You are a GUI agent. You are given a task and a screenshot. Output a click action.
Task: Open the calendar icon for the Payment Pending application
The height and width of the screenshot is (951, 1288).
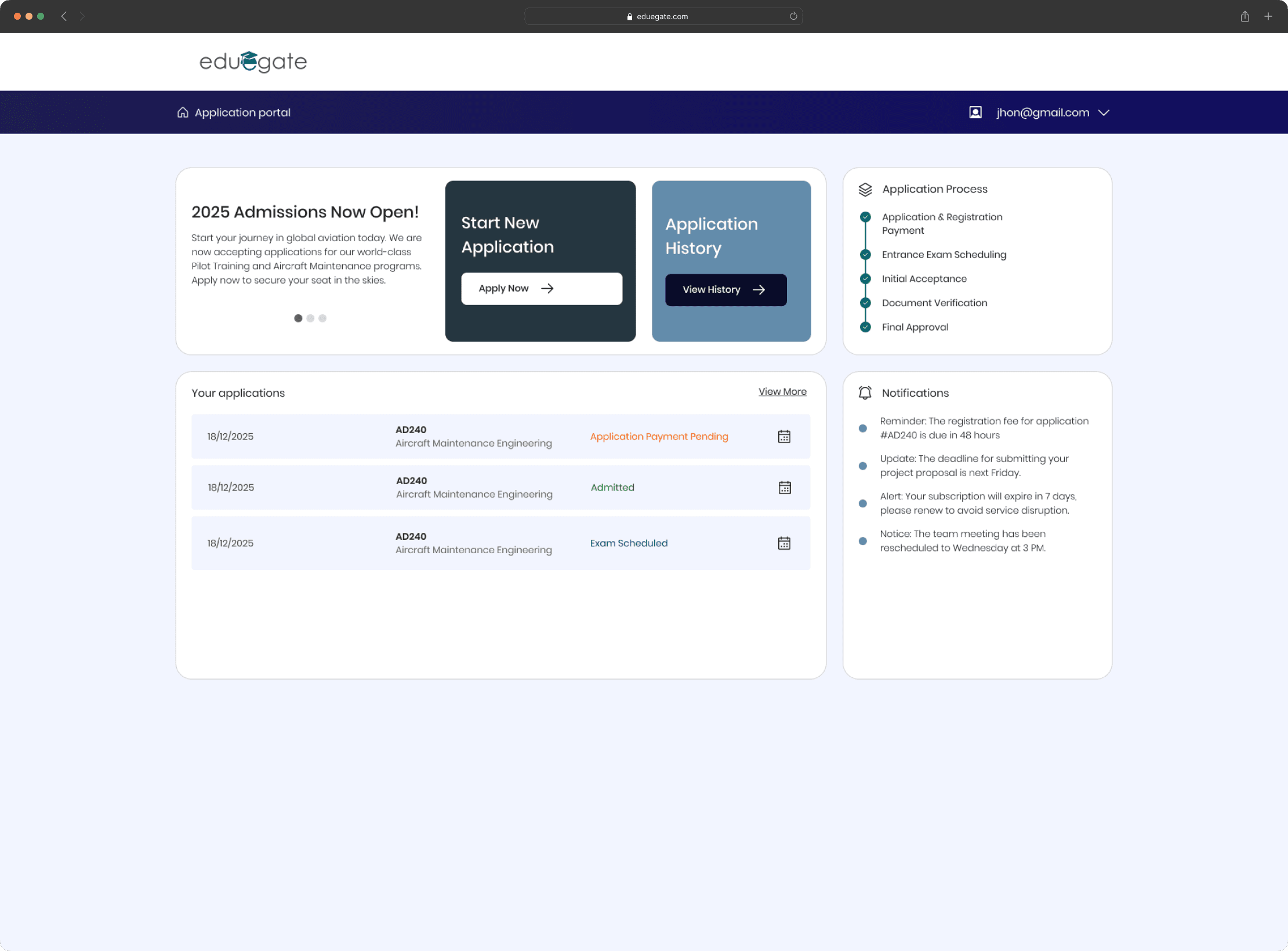[784, 436]
